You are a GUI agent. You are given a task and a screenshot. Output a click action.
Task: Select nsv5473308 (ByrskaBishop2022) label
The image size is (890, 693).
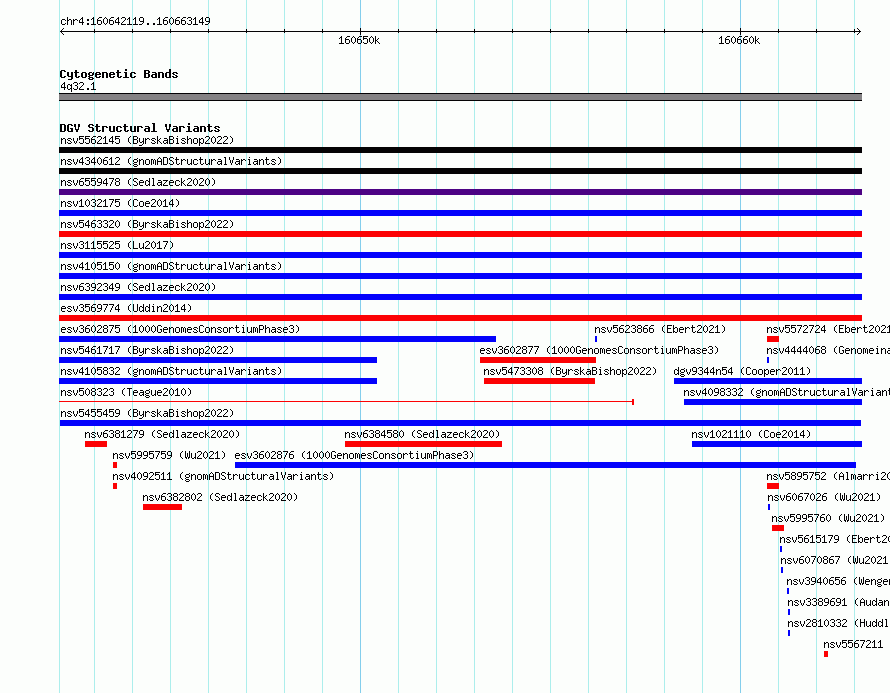[570, 371]
